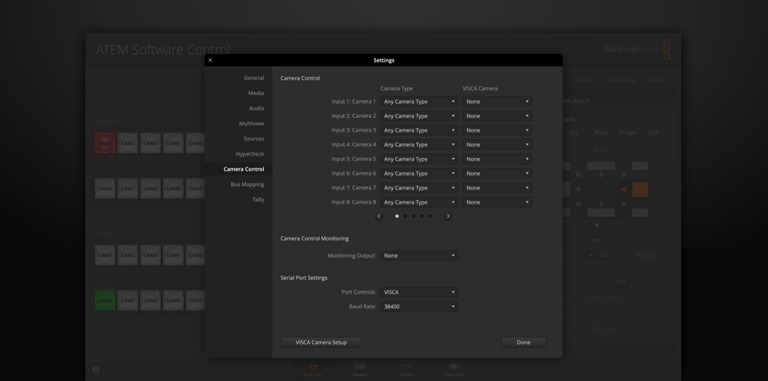Select CAM2 on the Preview bus

(x=128, y=255)
